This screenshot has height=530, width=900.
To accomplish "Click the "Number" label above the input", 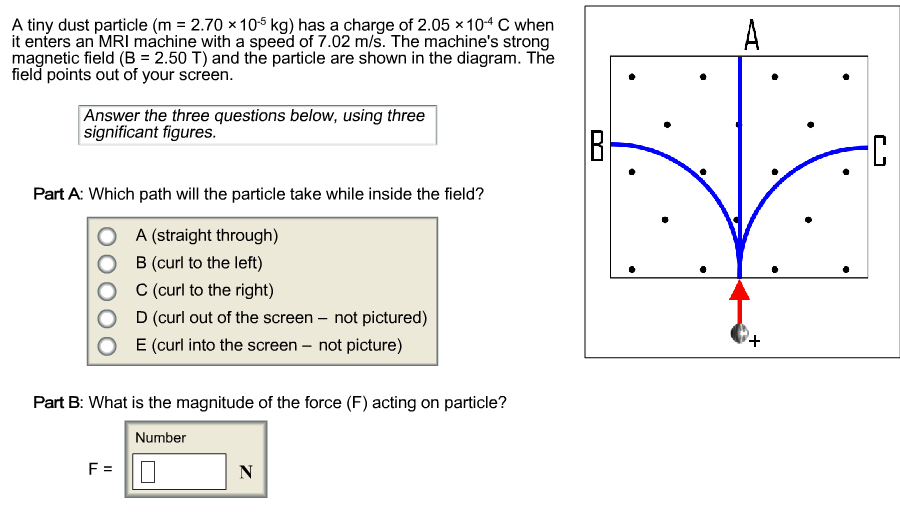I will coord(161,438).
